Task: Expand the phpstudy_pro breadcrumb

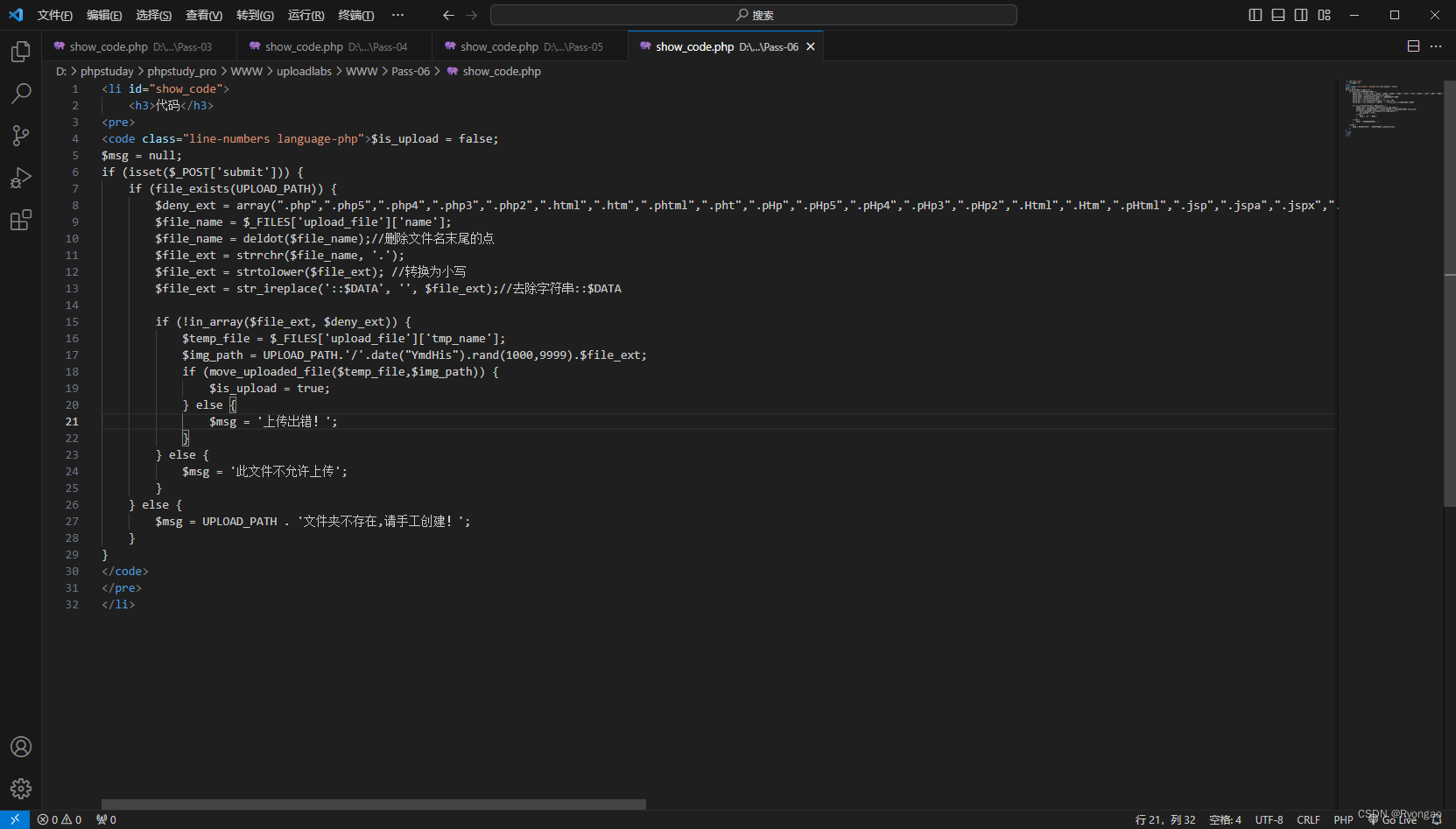Action: [182, 71]
